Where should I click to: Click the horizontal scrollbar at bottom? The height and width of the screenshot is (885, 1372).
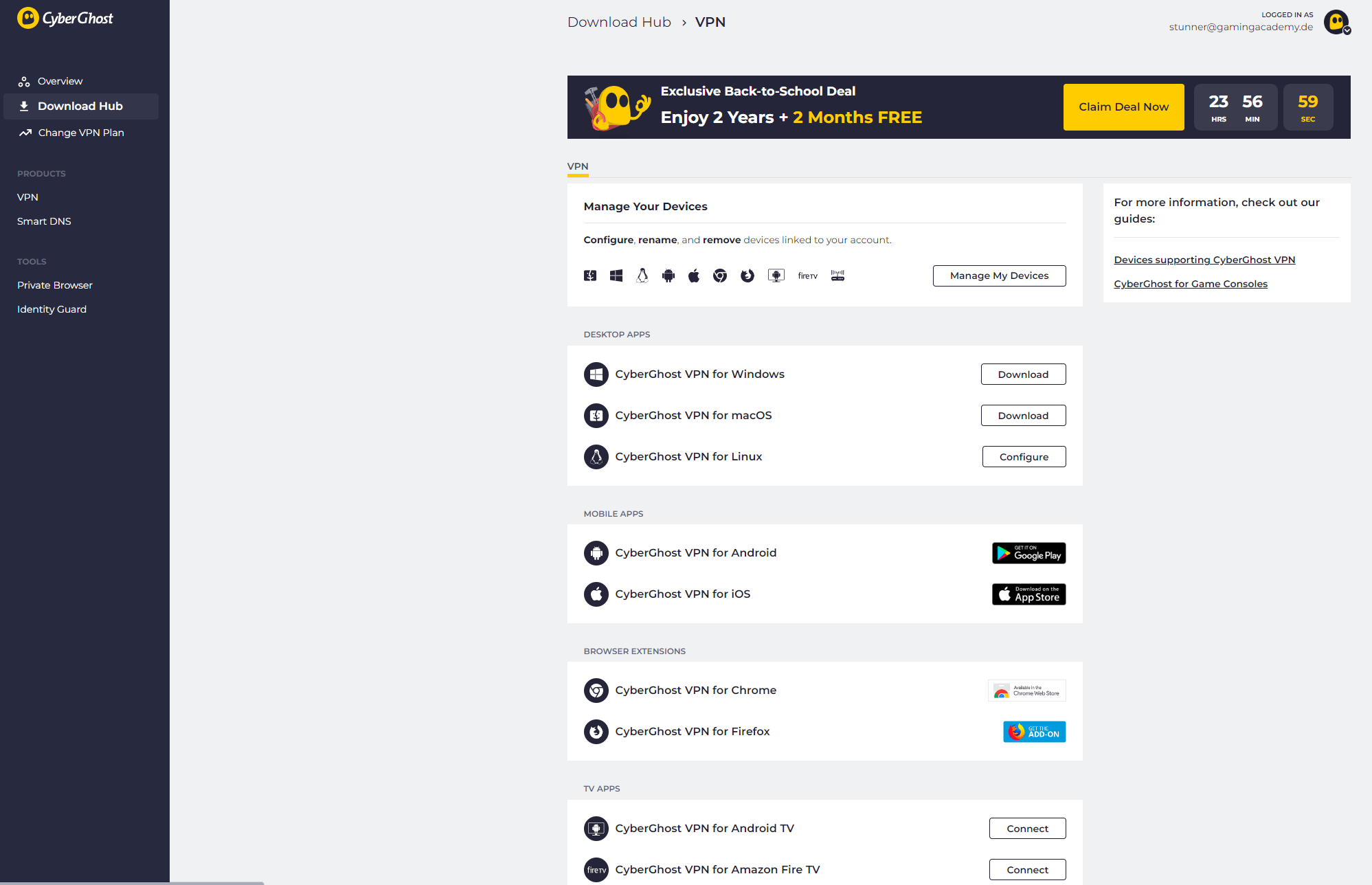(132, 883)
